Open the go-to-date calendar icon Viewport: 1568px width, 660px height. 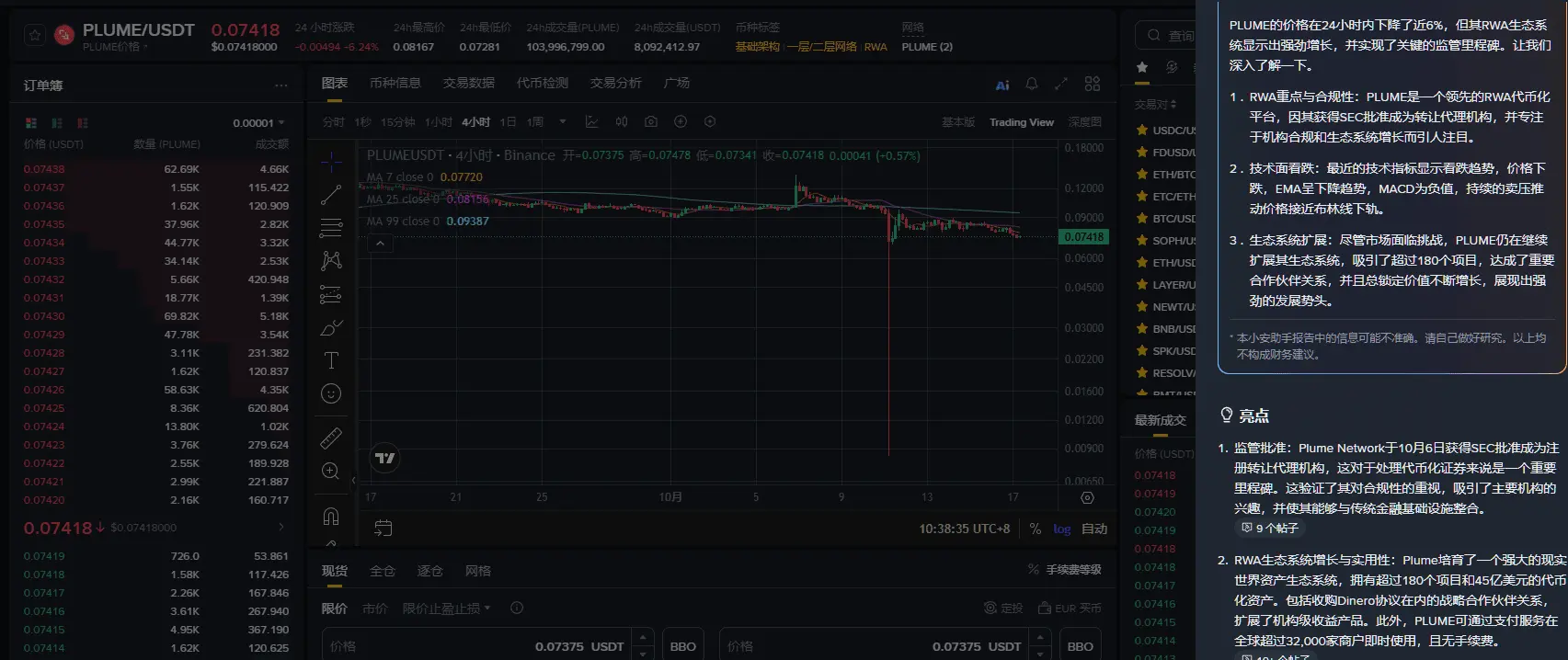[383, 528]
